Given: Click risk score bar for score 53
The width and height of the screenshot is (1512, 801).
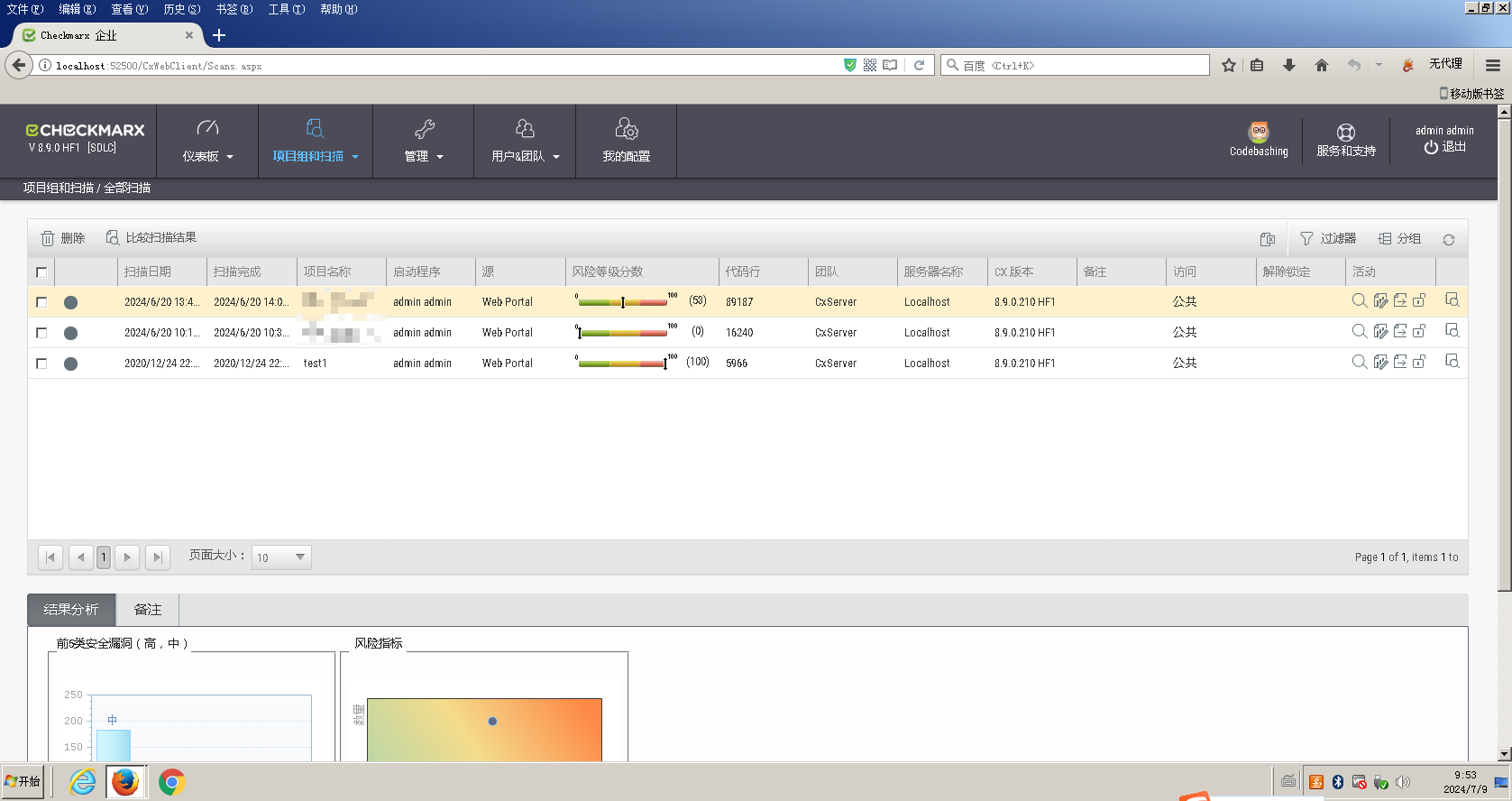Looking at the screenshot, I should tap(623, 302).
